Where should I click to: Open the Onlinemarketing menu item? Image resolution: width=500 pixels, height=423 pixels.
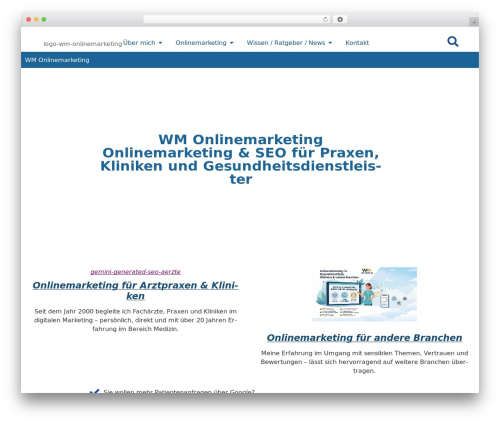tap(201, 43)
